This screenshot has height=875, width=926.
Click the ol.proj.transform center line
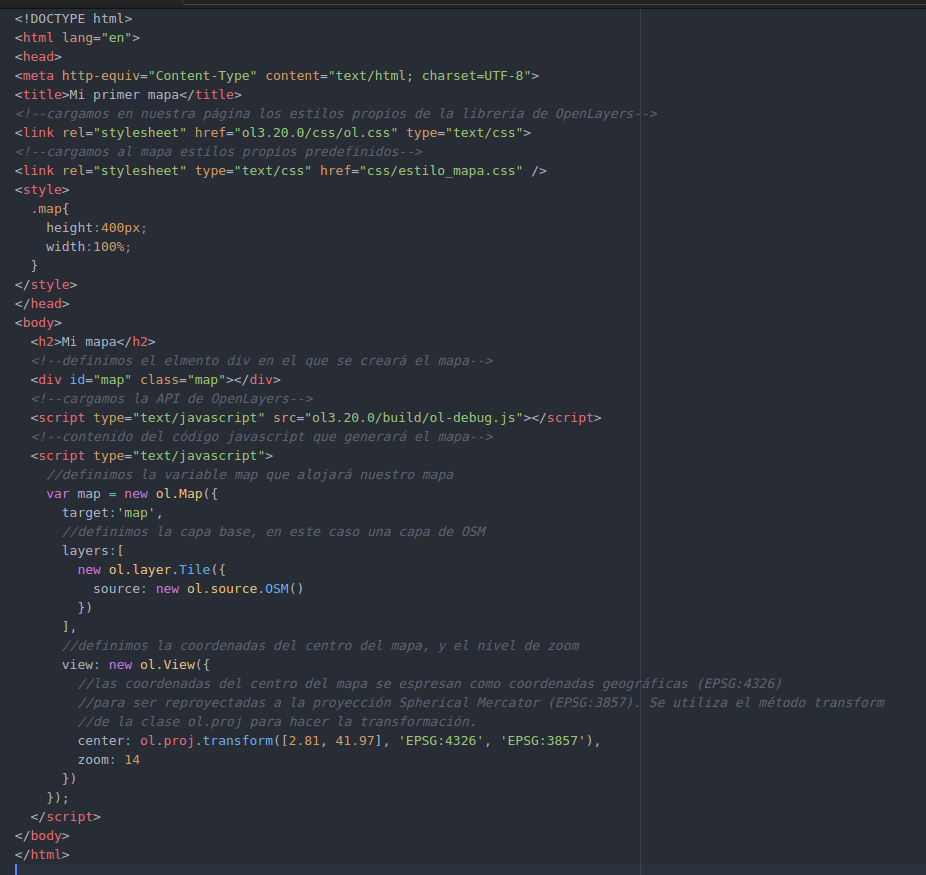(339, 740)
